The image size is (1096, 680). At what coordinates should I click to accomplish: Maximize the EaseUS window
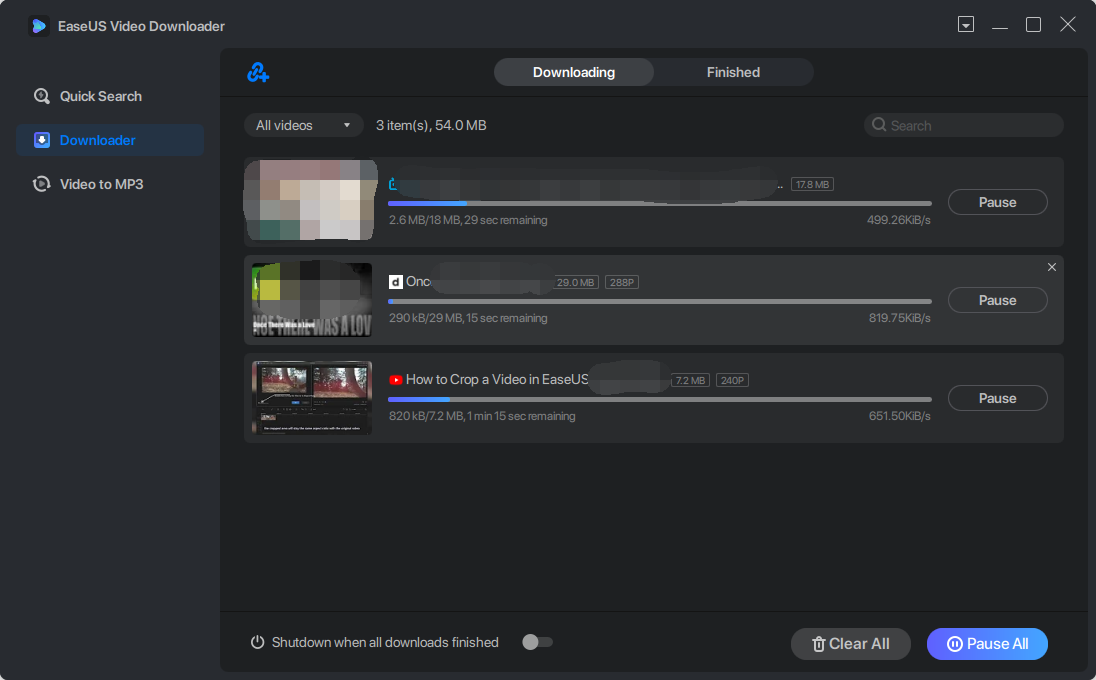point(1034,24)
